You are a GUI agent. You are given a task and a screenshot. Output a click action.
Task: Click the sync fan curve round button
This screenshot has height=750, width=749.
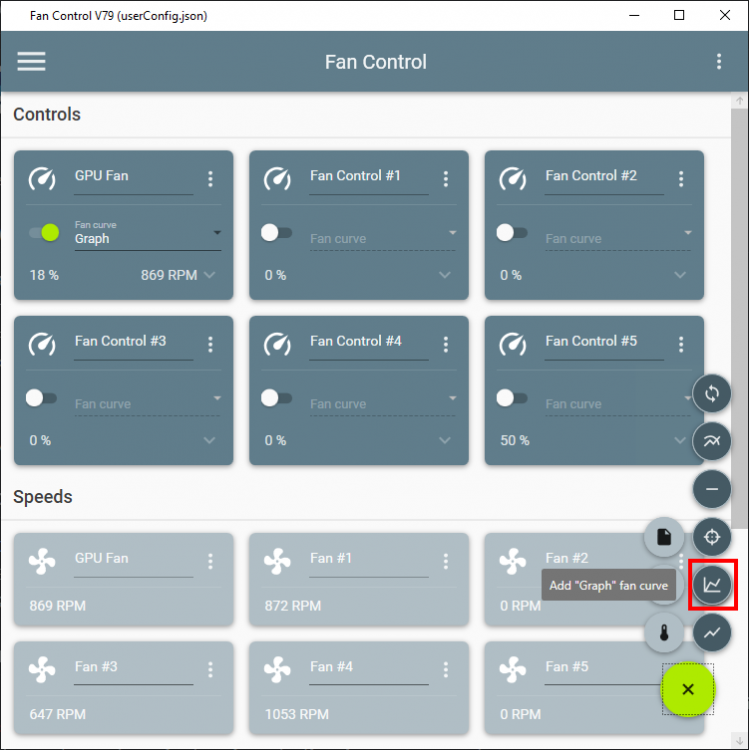[x=712, y=393]
